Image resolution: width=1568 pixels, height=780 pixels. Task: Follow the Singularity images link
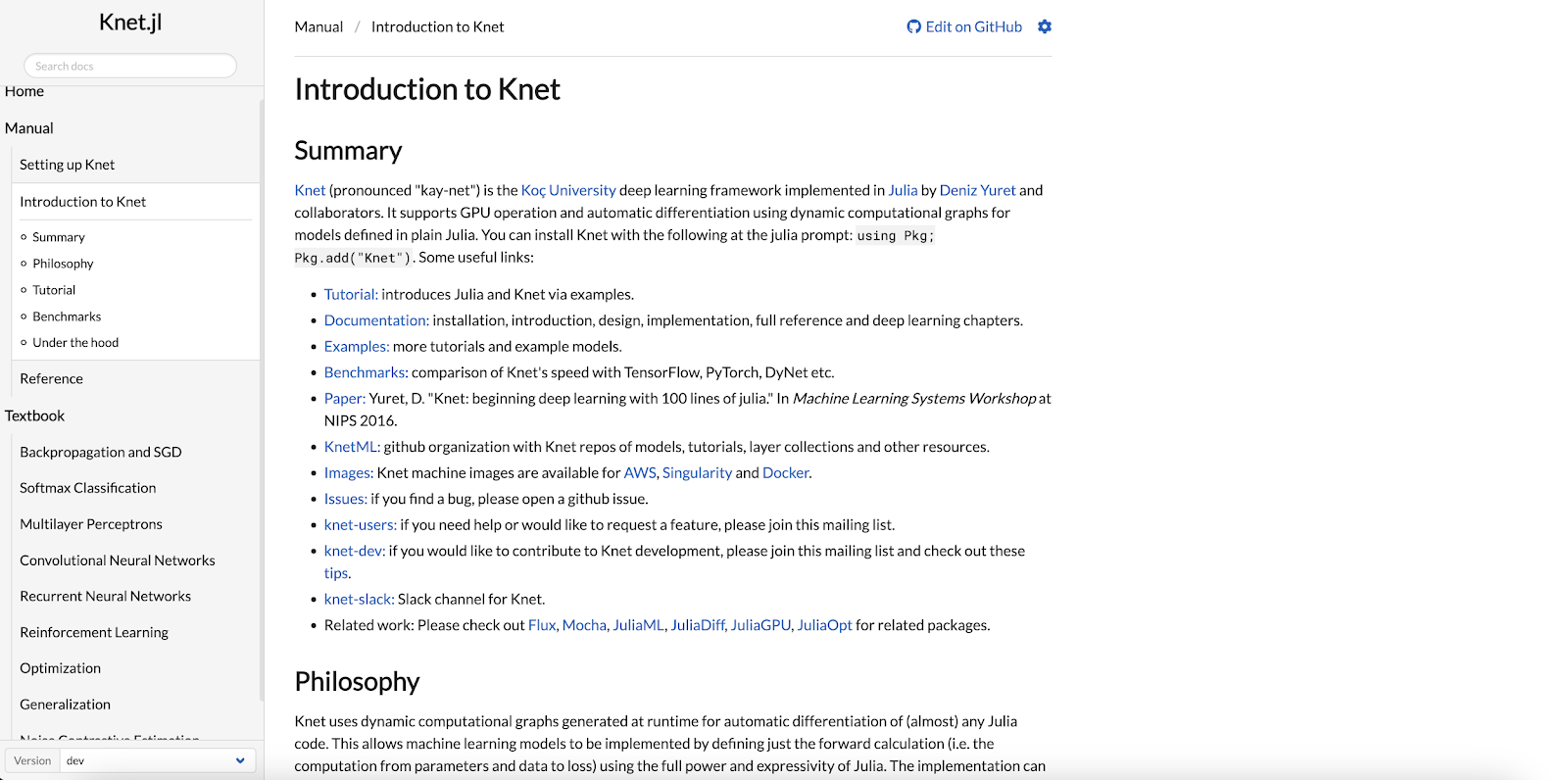(697, 472)
